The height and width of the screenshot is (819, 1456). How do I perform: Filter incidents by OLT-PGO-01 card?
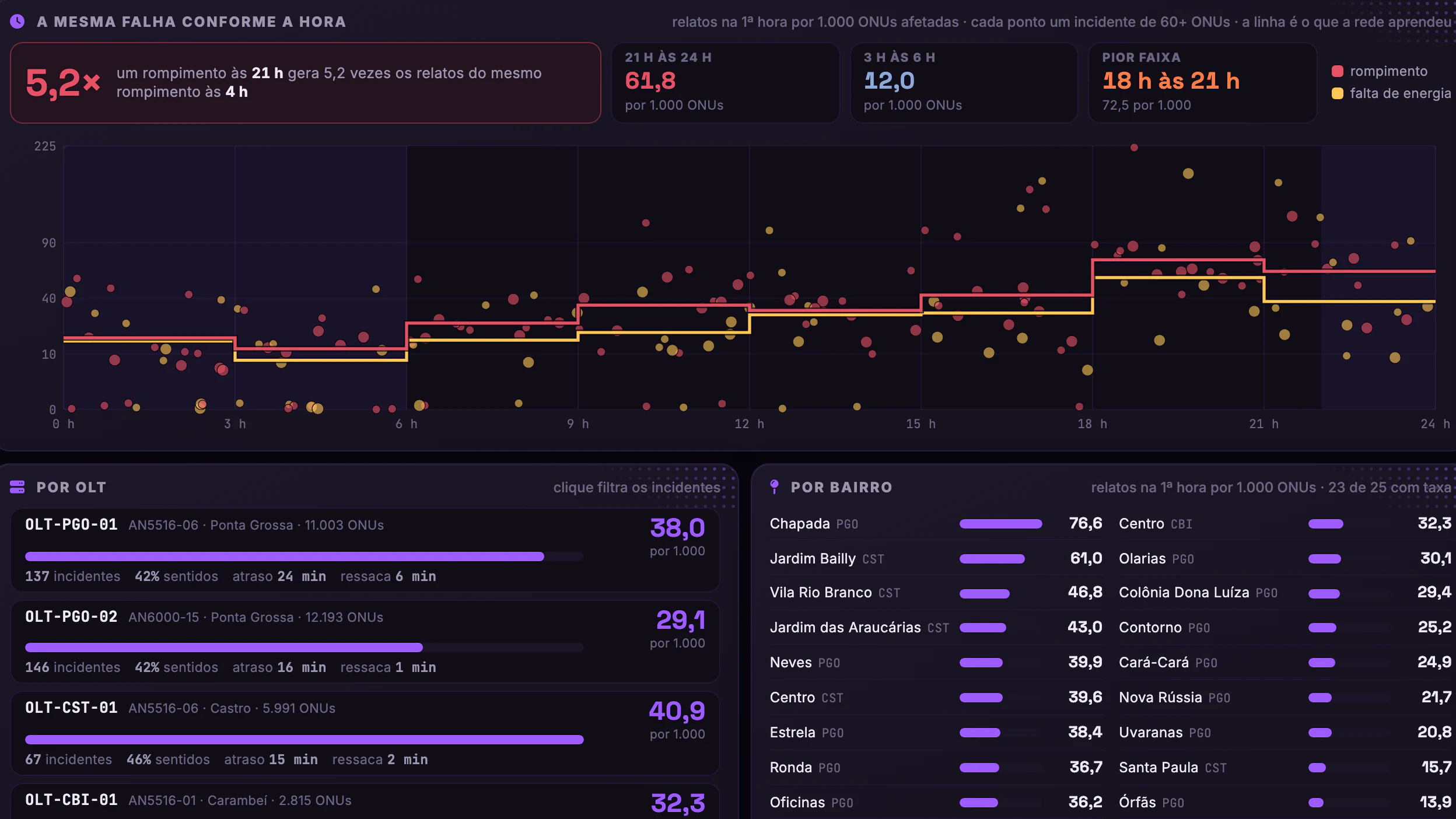click(365, 550)
